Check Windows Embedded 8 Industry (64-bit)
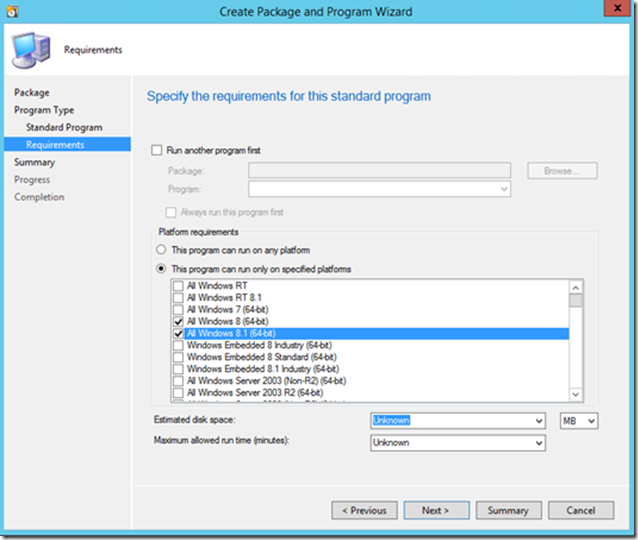 click(178, 345)
